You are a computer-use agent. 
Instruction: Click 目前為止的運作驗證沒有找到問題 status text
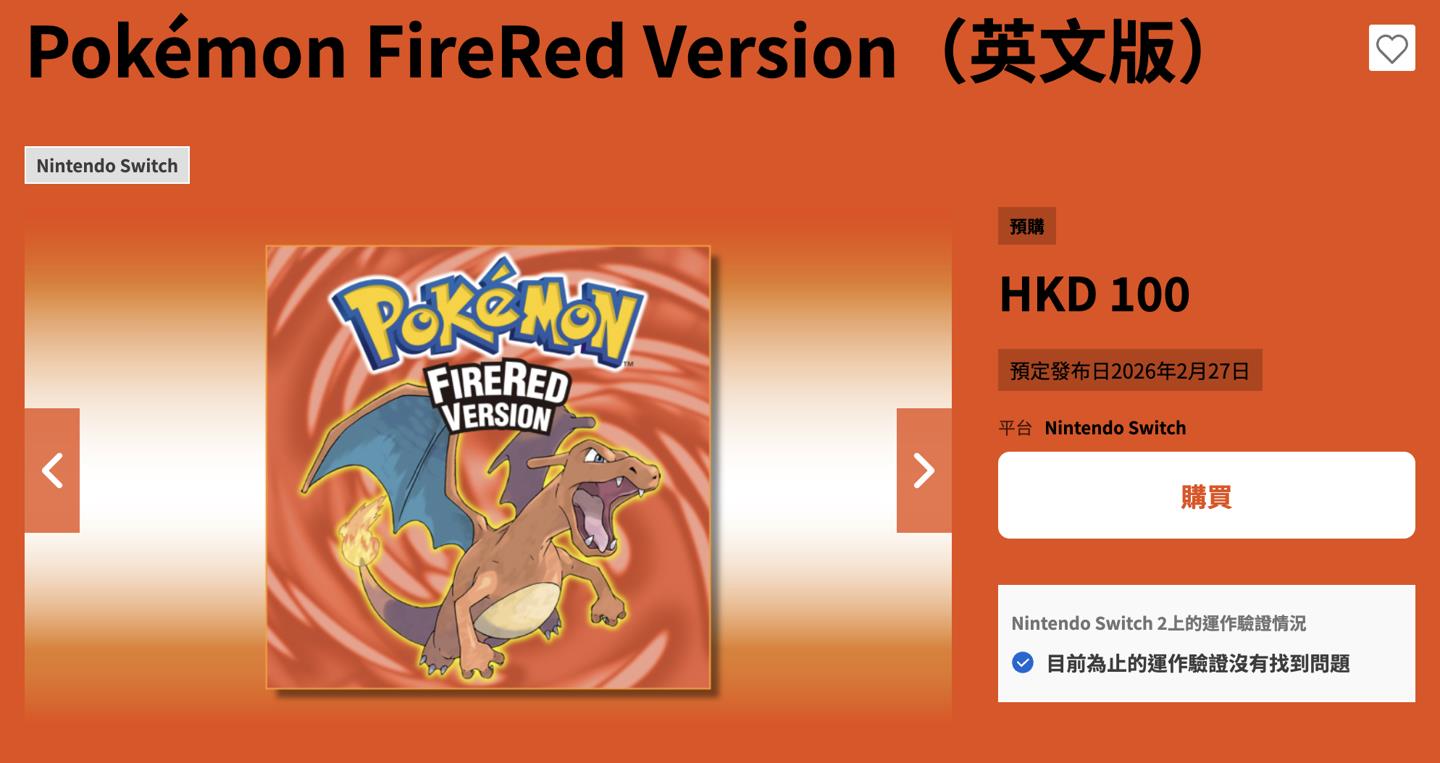pyautogui.click(x=1198, y=663)
